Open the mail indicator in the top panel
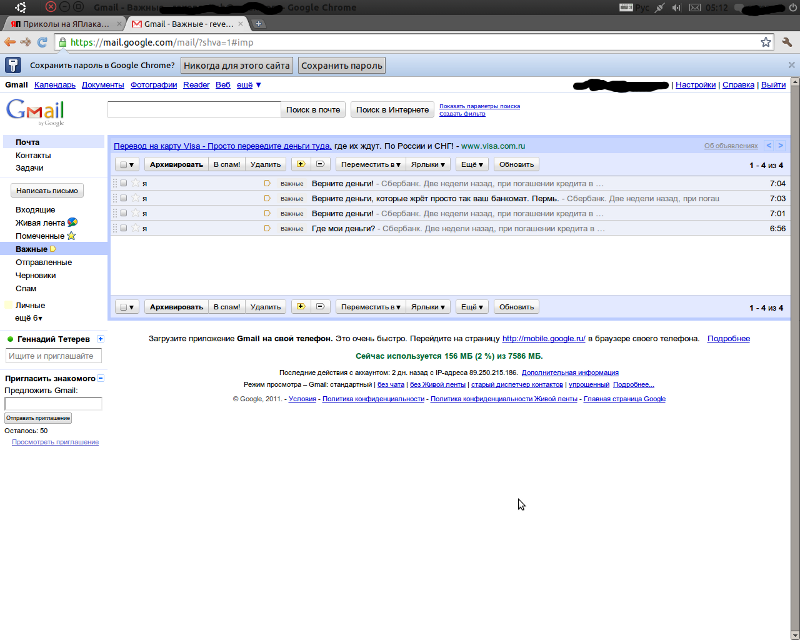 695,7
